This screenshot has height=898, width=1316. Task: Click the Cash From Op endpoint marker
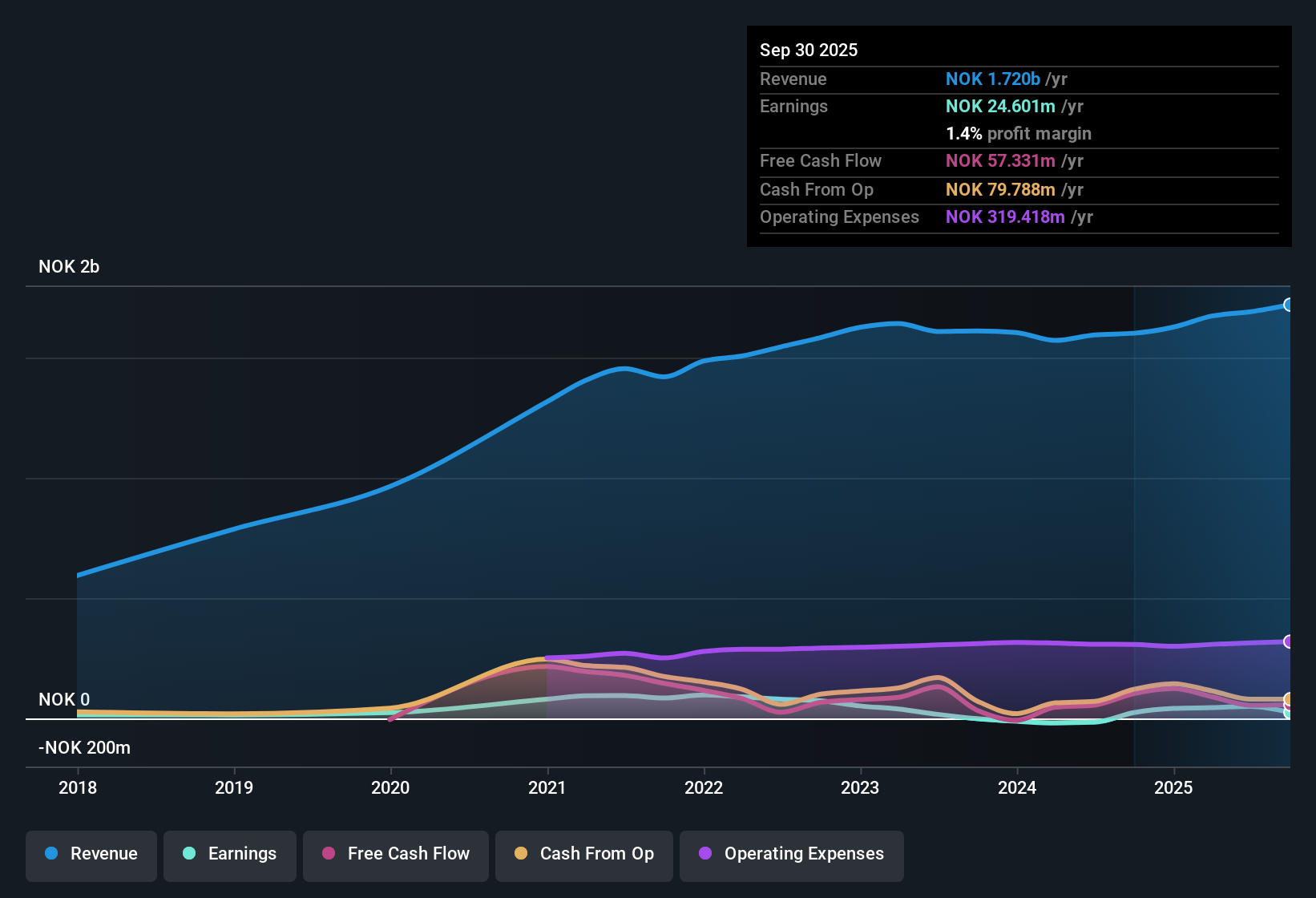click(1289, 698)
